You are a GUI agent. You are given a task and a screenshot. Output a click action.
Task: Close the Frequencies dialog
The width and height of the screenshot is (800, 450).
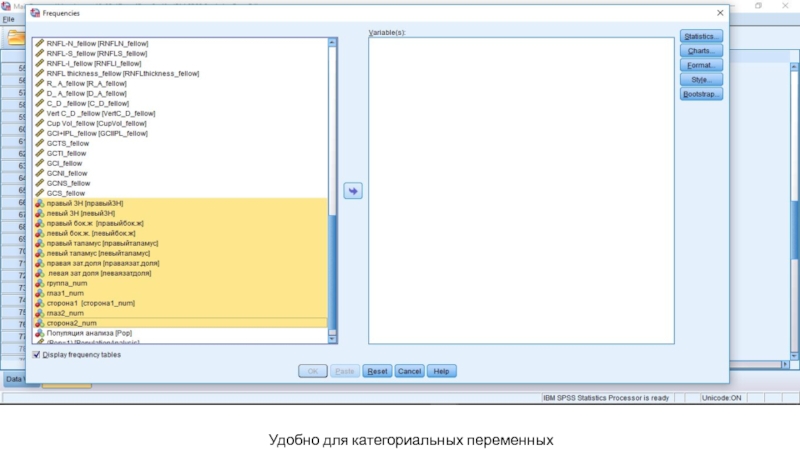click(720, 13)
